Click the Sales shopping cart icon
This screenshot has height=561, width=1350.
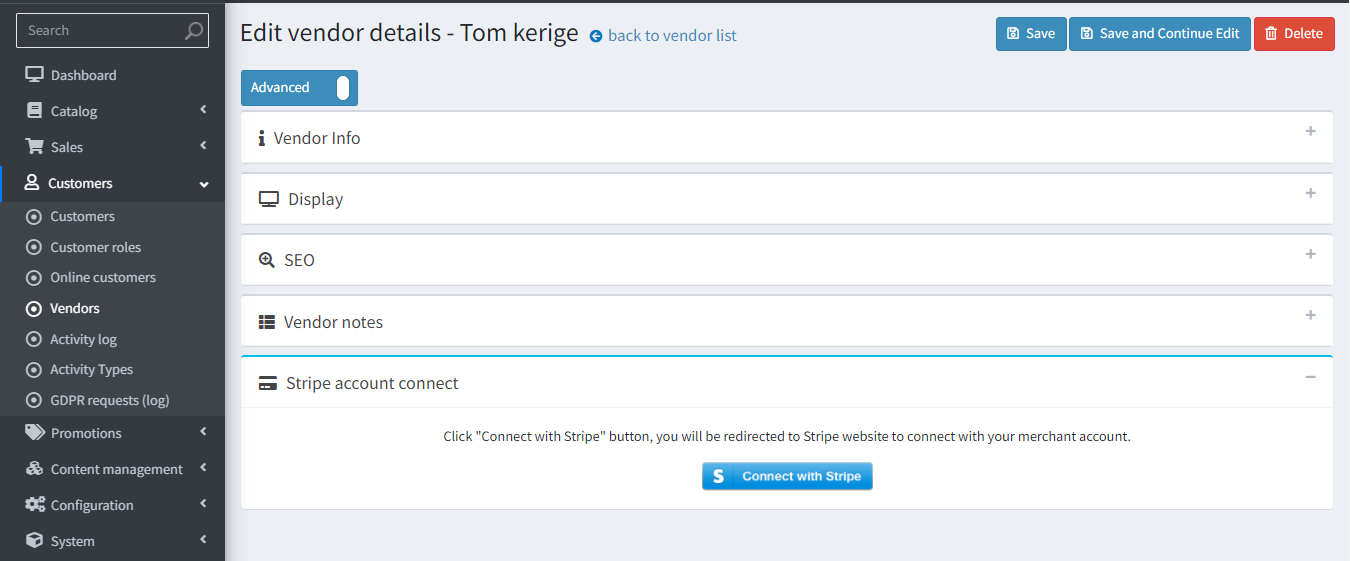click(35, 146)
